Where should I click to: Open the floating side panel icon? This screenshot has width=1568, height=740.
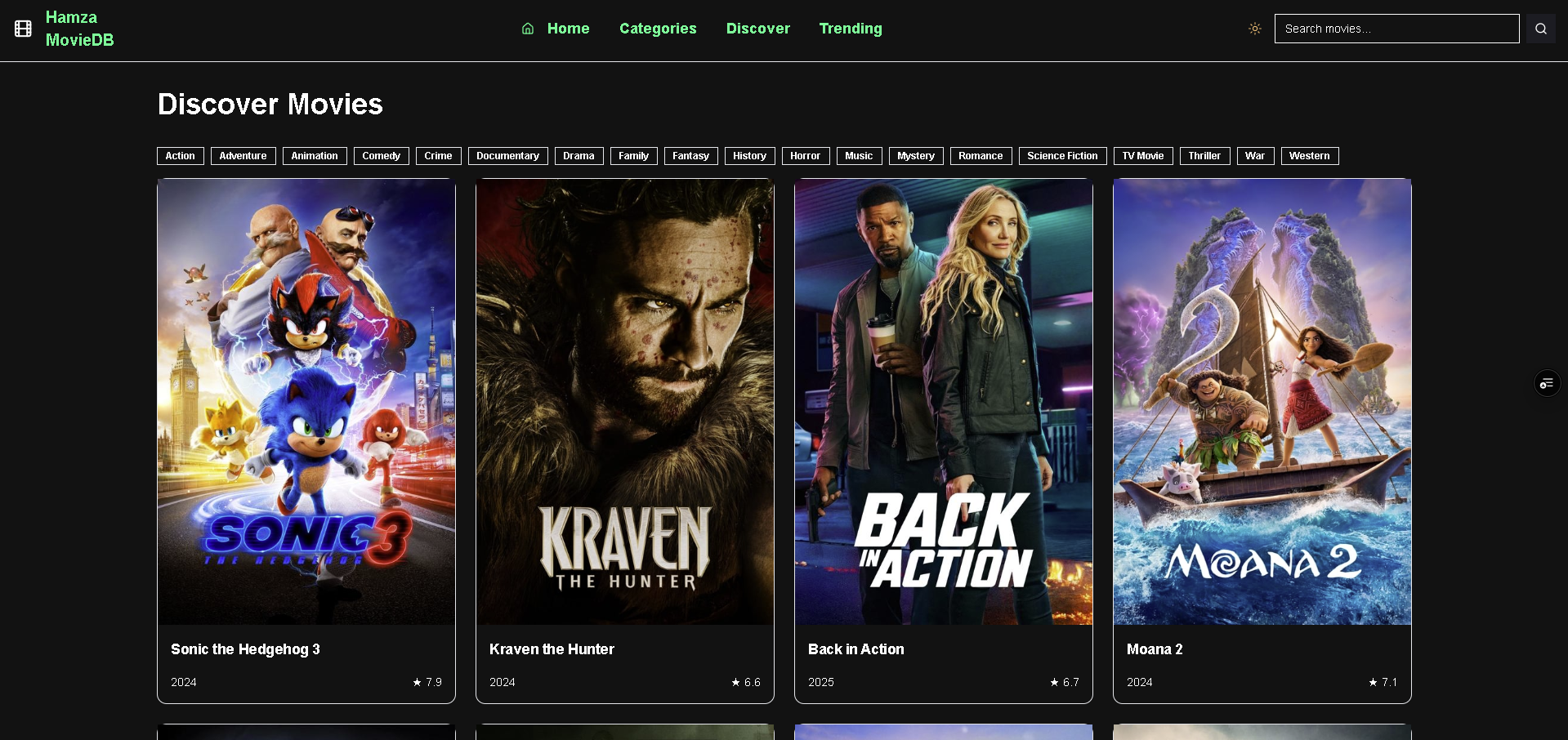(1547, 383)
